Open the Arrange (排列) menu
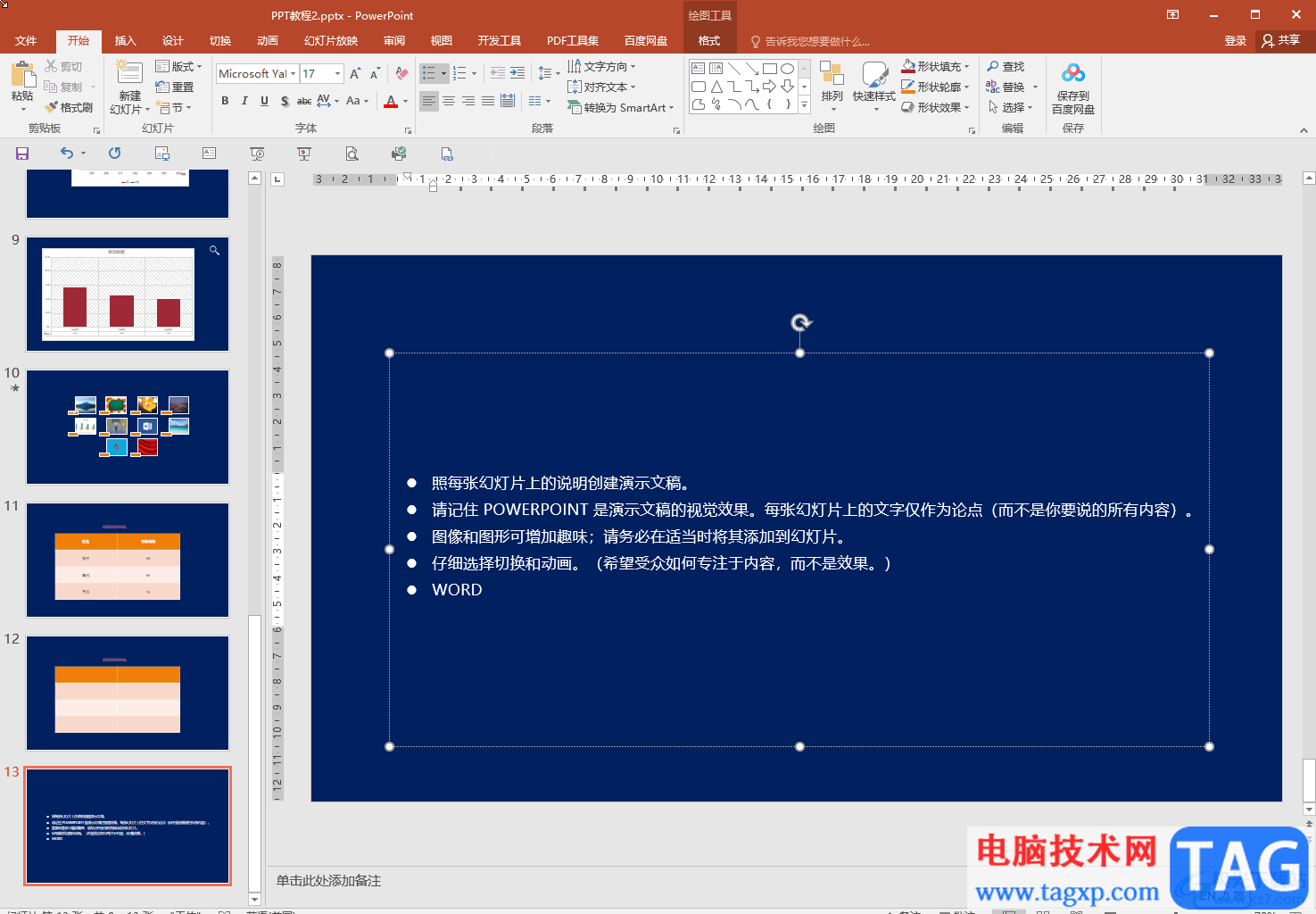This screenshot has height=914, width=1316. click(x=832, y=87)
